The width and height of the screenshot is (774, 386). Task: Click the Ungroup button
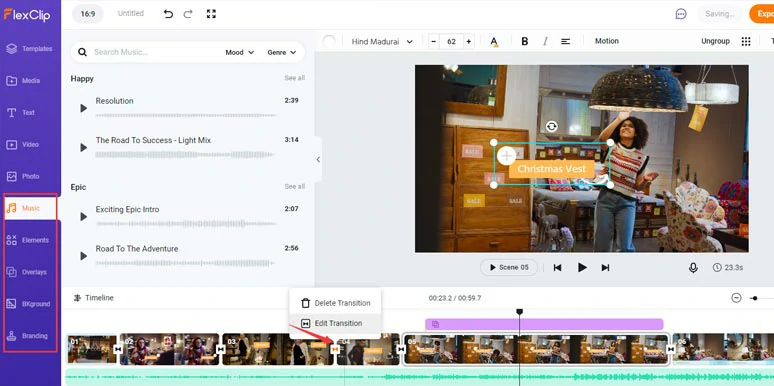click(715, 41)
